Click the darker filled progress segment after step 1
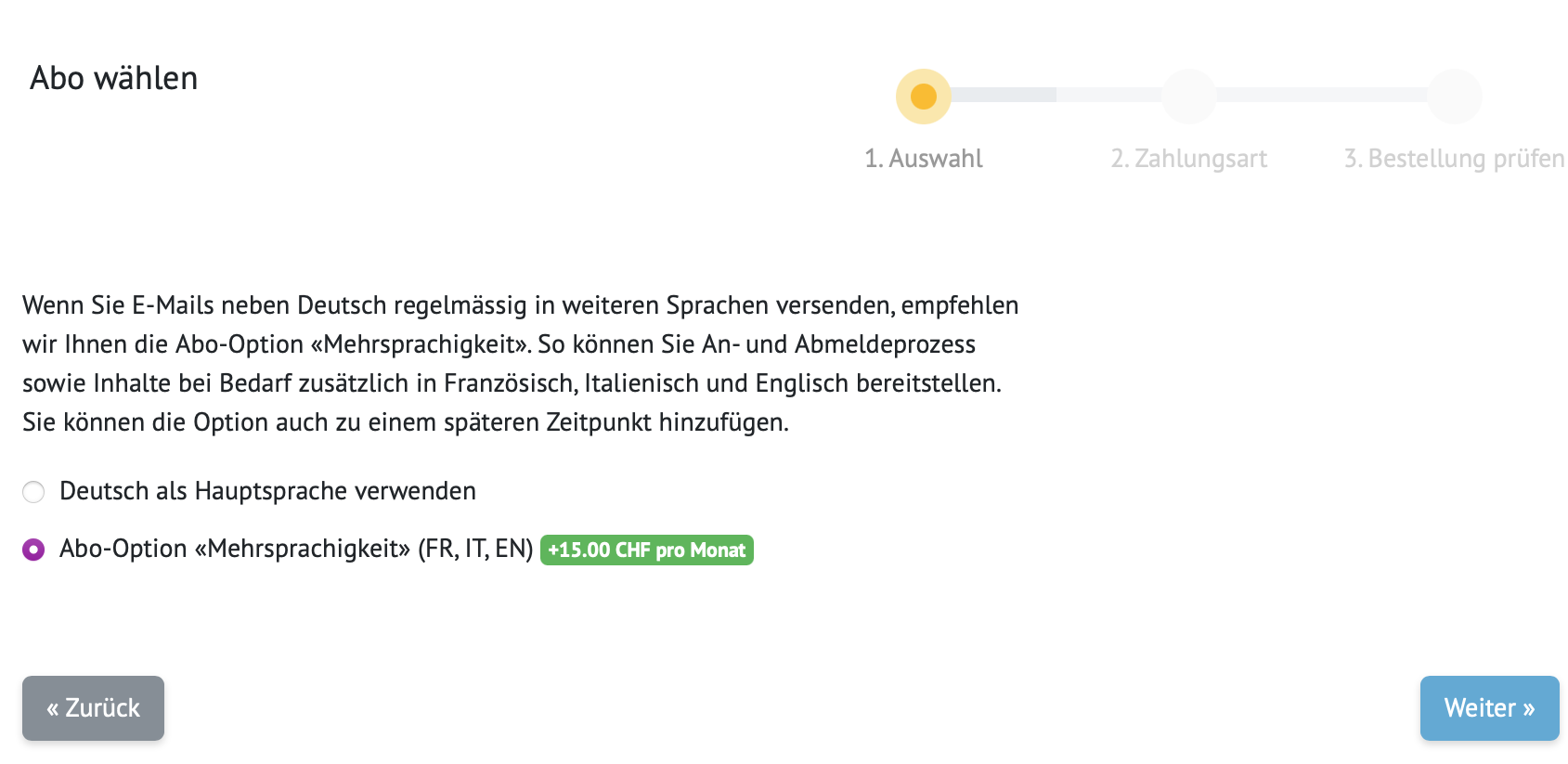This screenshot has height=764, width=1568. click(x=1004, y=95)
